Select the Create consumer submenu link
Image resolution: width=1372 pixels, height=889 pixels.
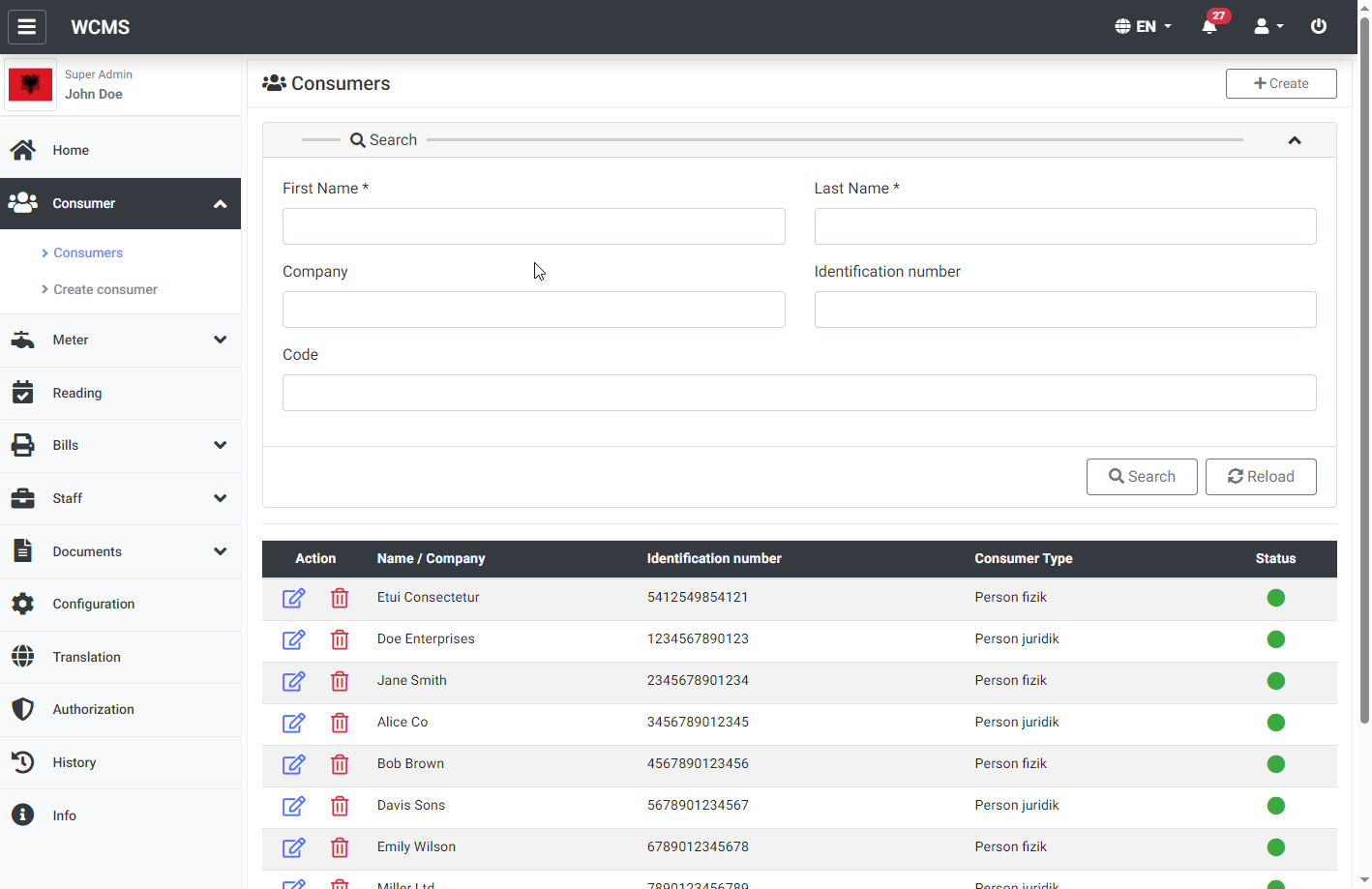105,289
